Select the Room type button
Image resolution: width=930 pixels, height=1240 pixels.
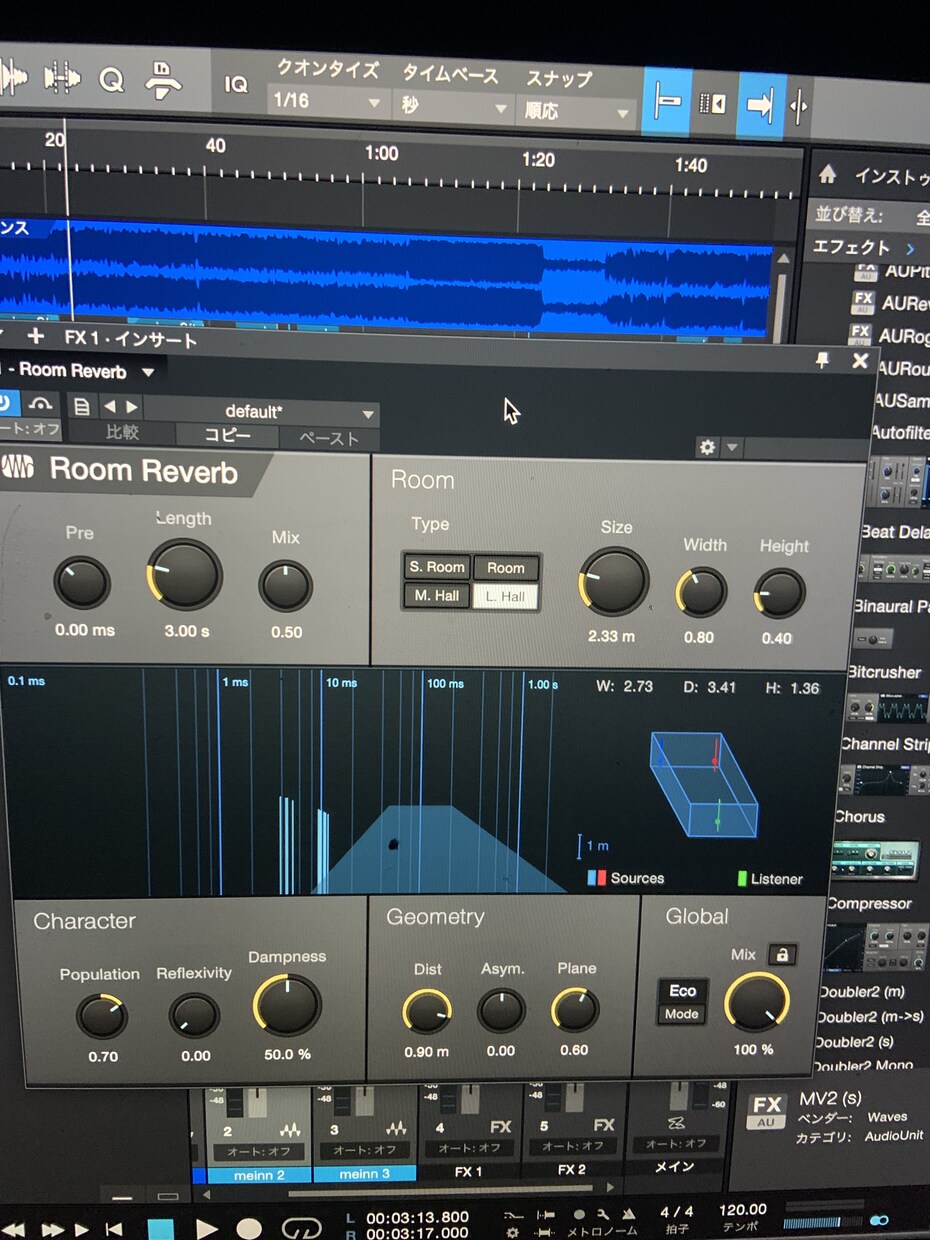coord(505,568)
